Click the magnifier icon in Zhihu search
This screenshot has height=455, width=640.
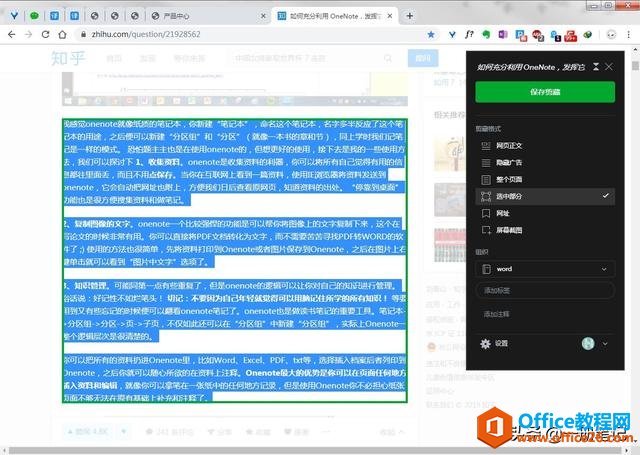388,58
